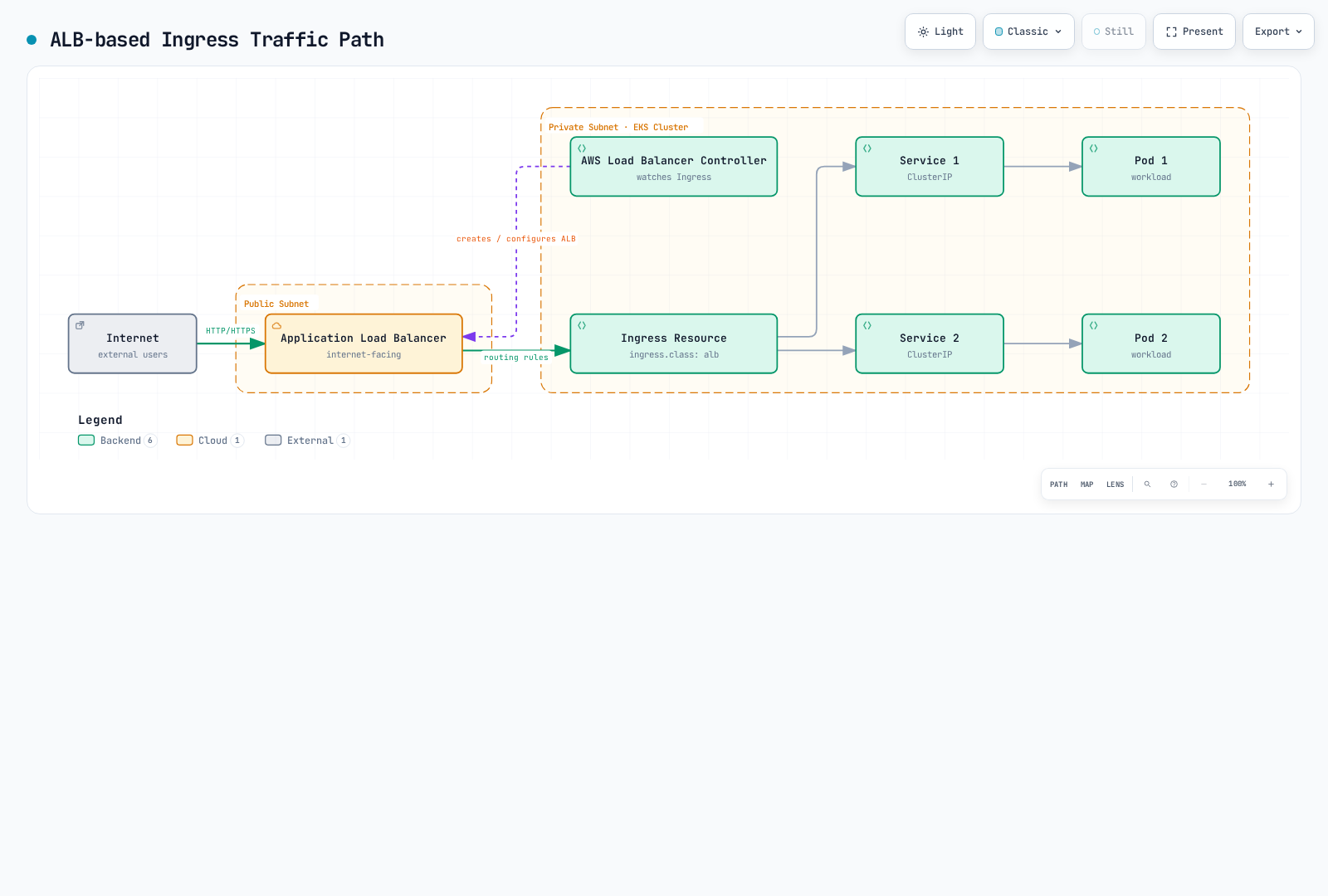1328x896 pixels.
Task: Click code icon on Service 2 node
Action: 867,325
